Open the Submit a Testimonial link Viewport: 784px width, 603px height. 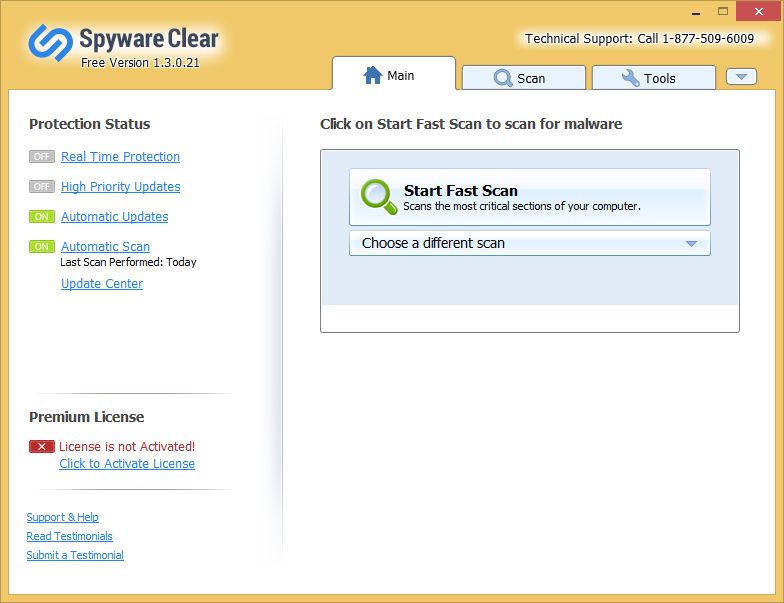pyautogui.click(x=75, y=555)
